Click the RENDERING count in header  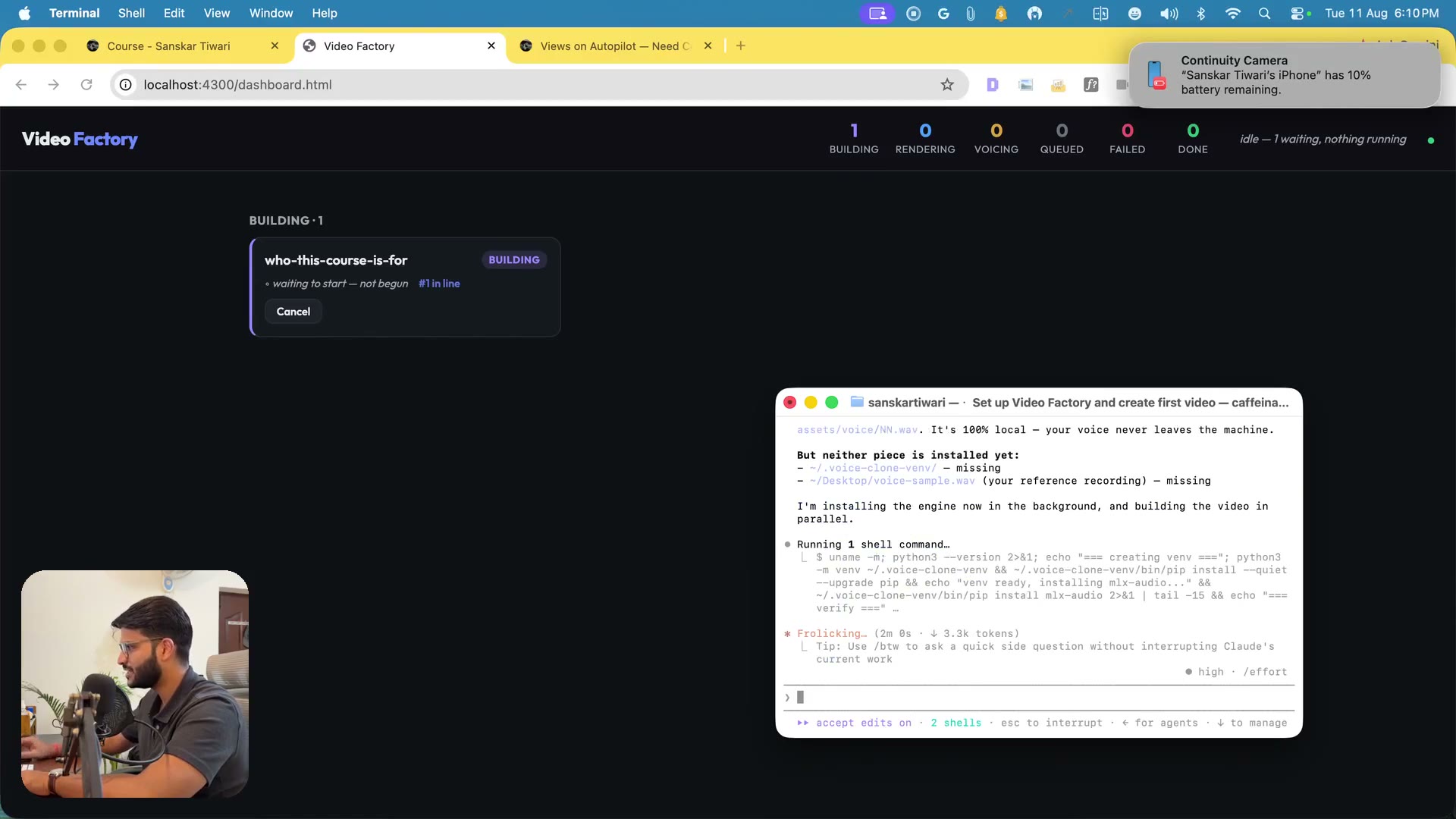pos(925,139)
